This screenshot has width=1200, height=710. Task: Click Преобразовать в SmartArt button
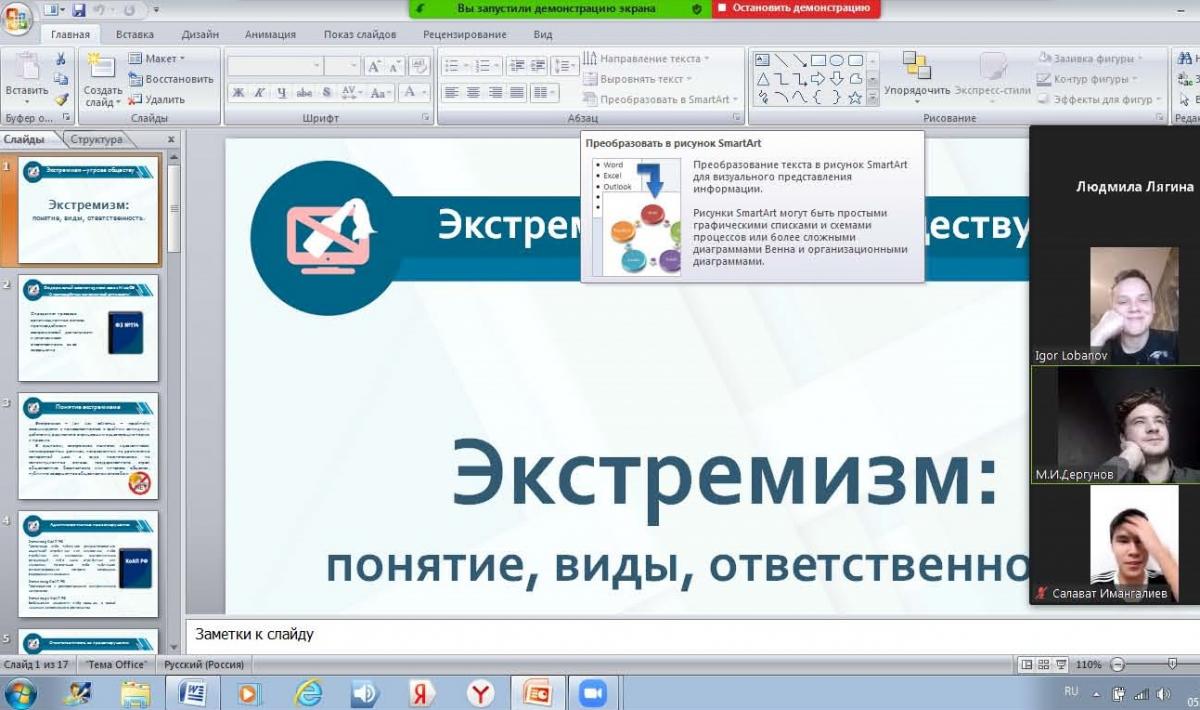point(661,99)
